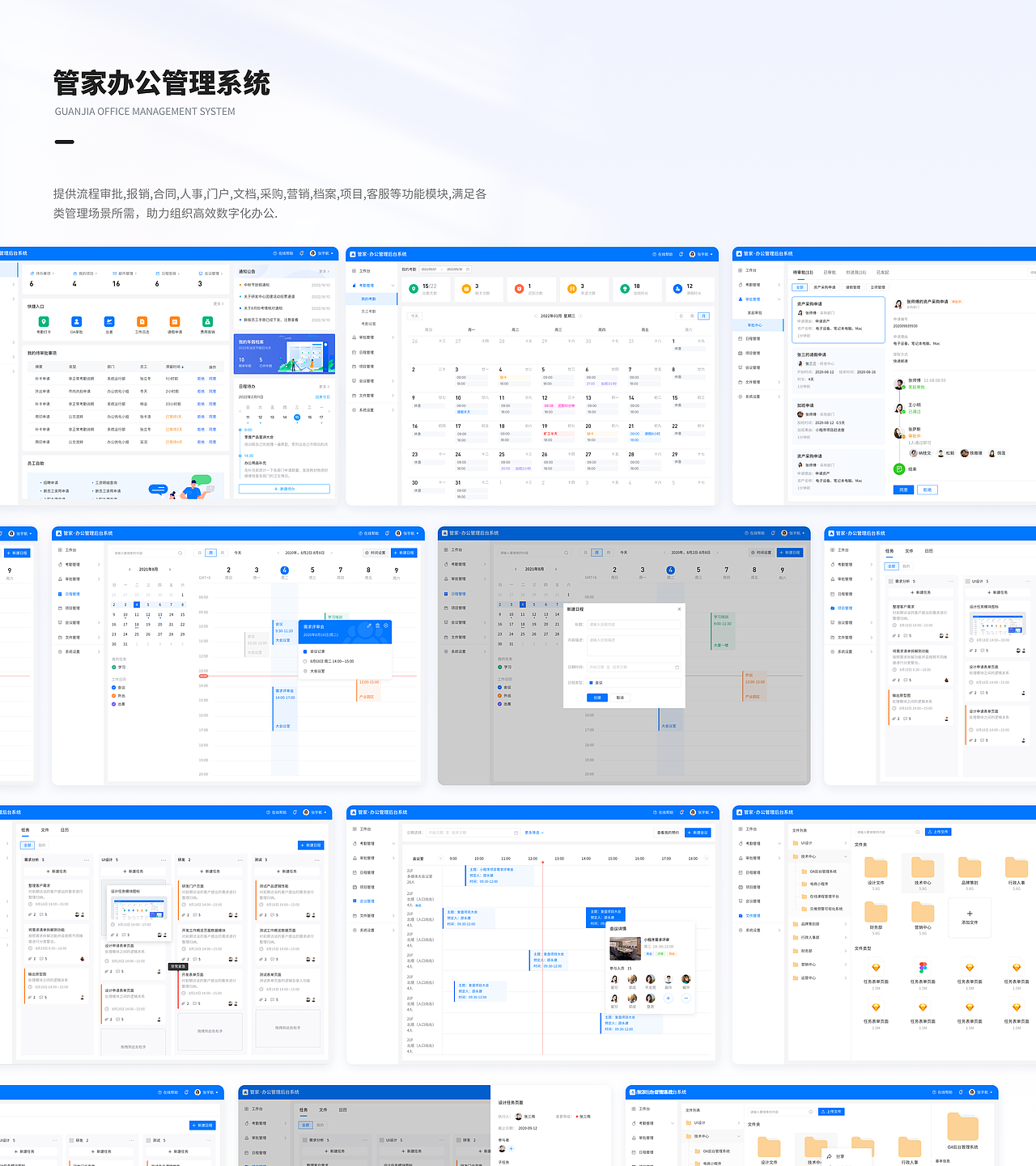The image size is (1036, 1166).
Task: Toggle 会议 calendar checkbox in schedule window sidebar
Action: click(x=113, y=688)
